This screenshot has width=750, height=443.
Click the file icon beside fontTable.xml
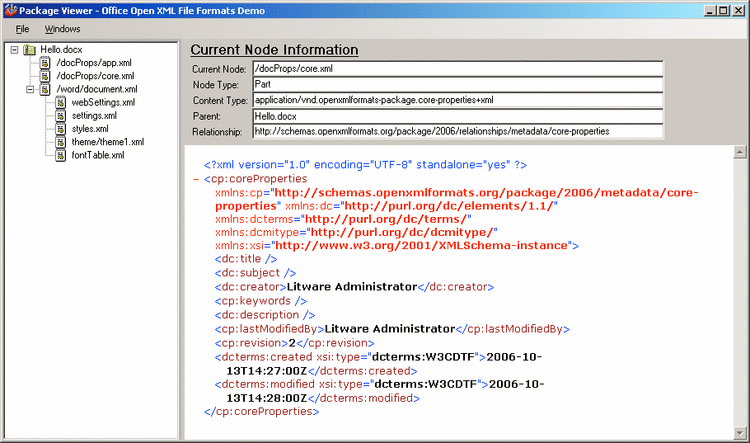click(x=60, y=155)
